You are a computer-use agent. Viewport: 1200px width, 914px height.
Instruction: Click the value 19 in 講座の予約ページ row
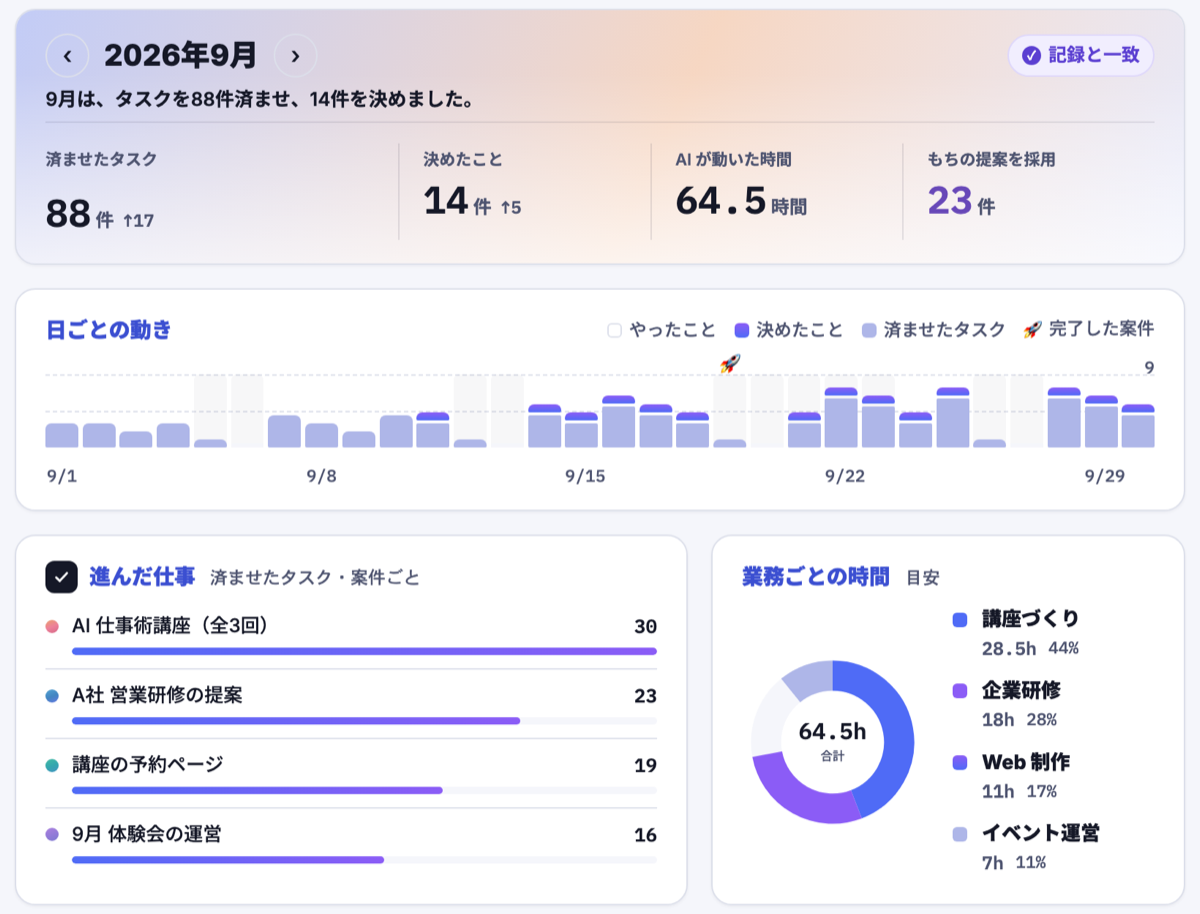coord(645,766)
